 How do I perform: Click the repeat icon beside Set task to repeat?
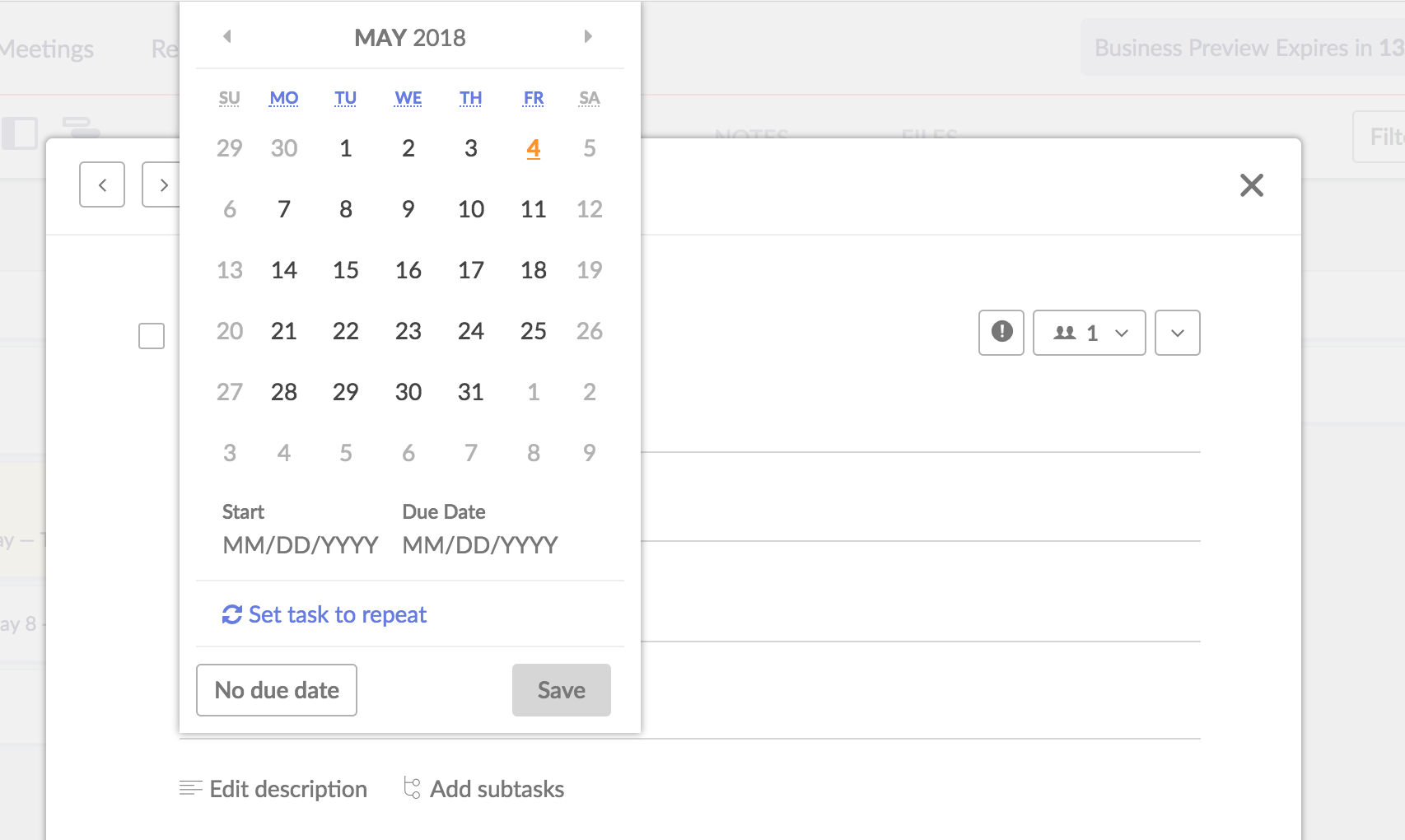coord(231,614)
